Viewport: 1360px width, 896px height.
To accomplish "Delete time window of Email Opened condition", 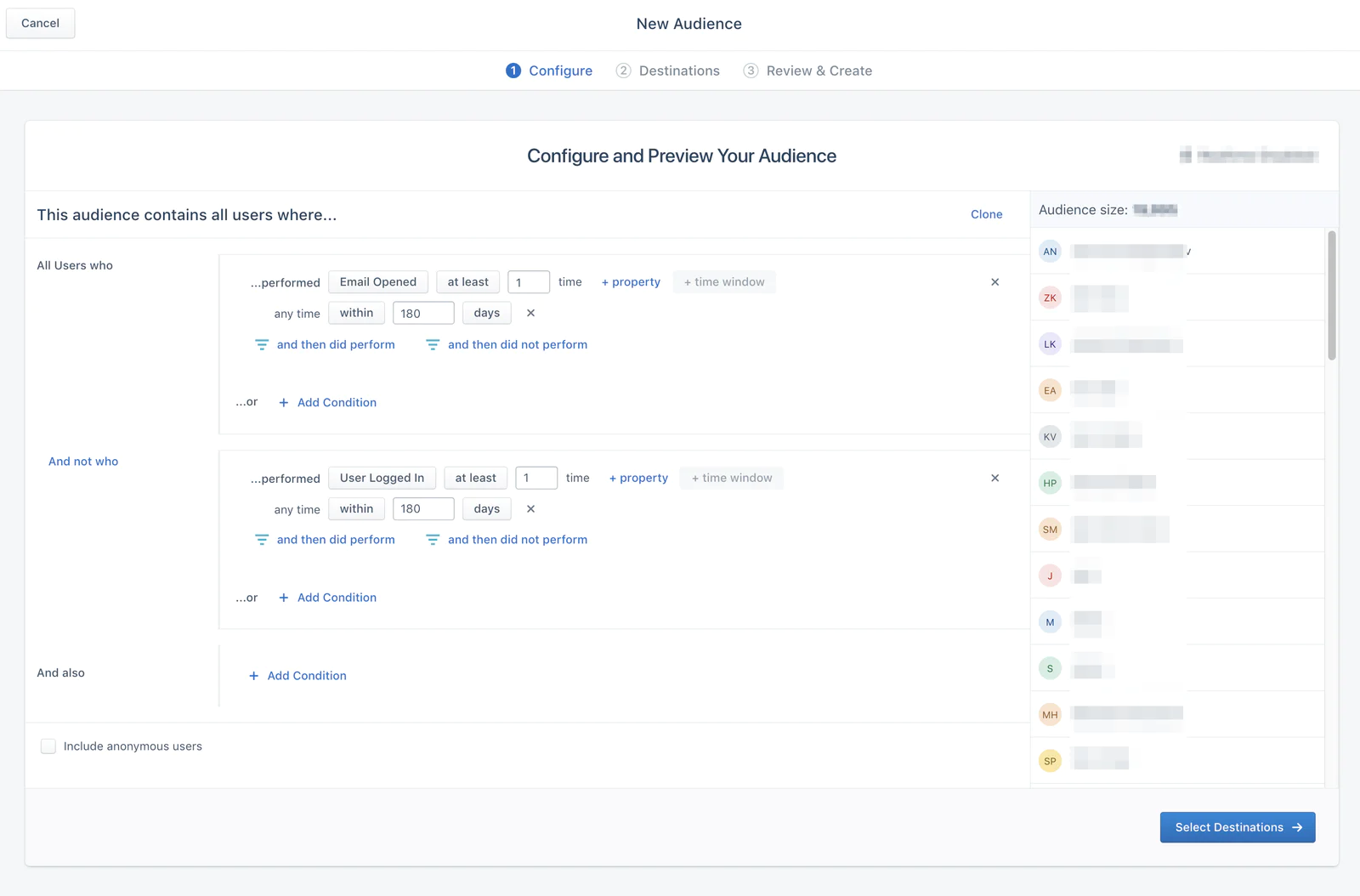I will click(x=530, y=313).
